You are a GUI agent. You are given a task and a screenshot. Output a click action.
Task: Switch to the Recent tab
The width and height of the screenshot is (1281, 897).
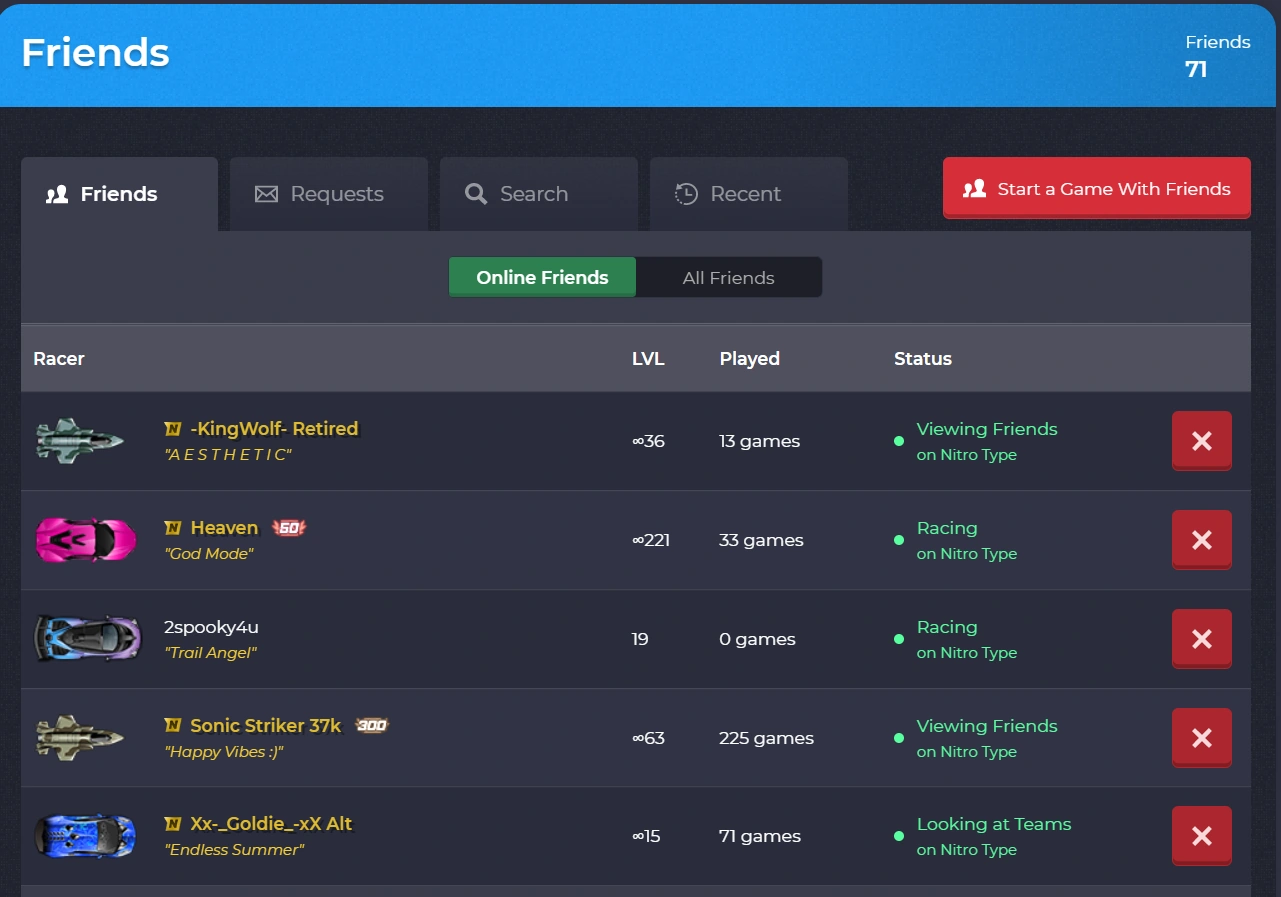(749, 194)
